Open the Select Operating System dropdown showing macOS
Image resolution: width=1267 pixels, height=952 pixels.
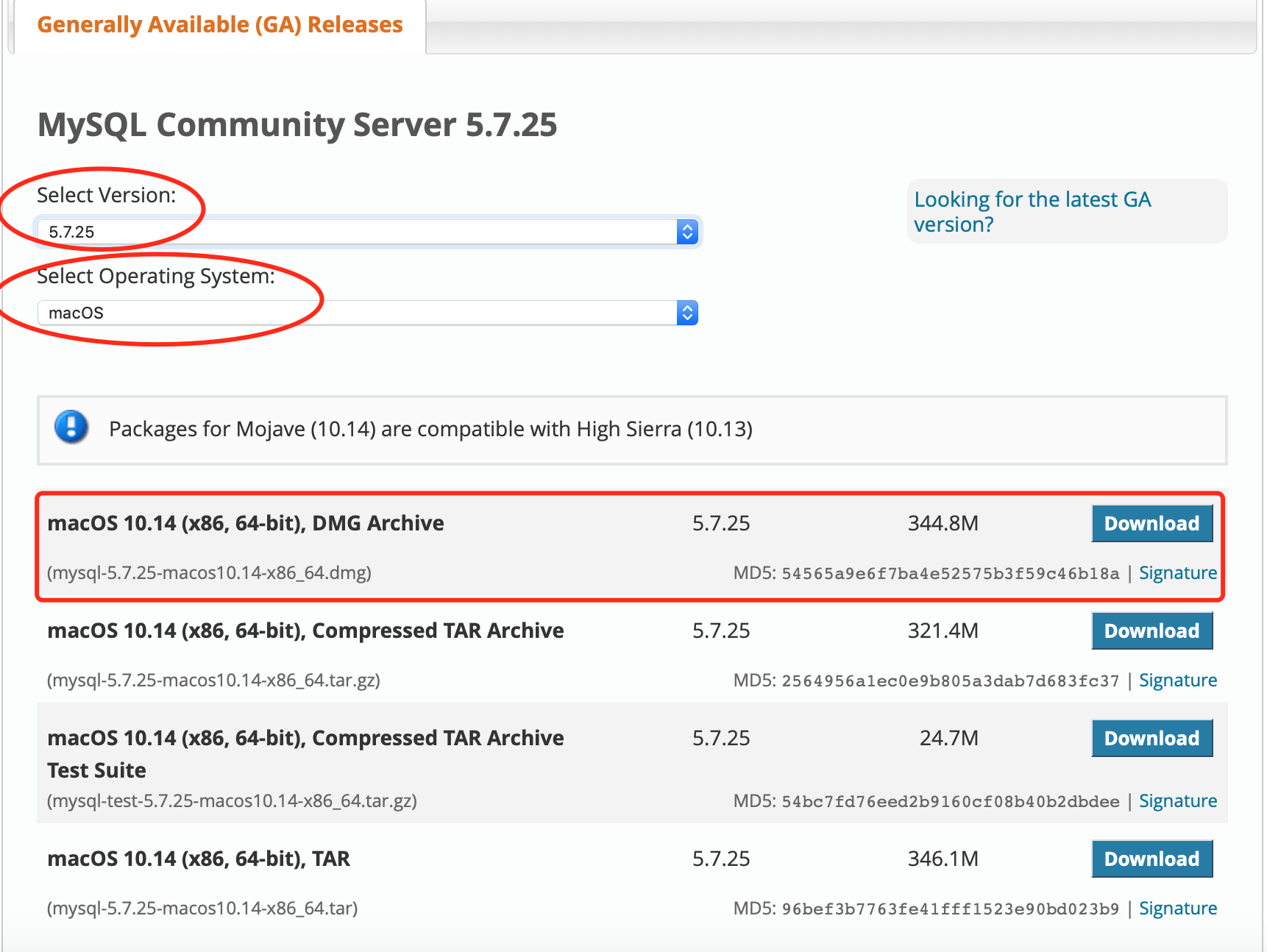click(x=367, y=313)
